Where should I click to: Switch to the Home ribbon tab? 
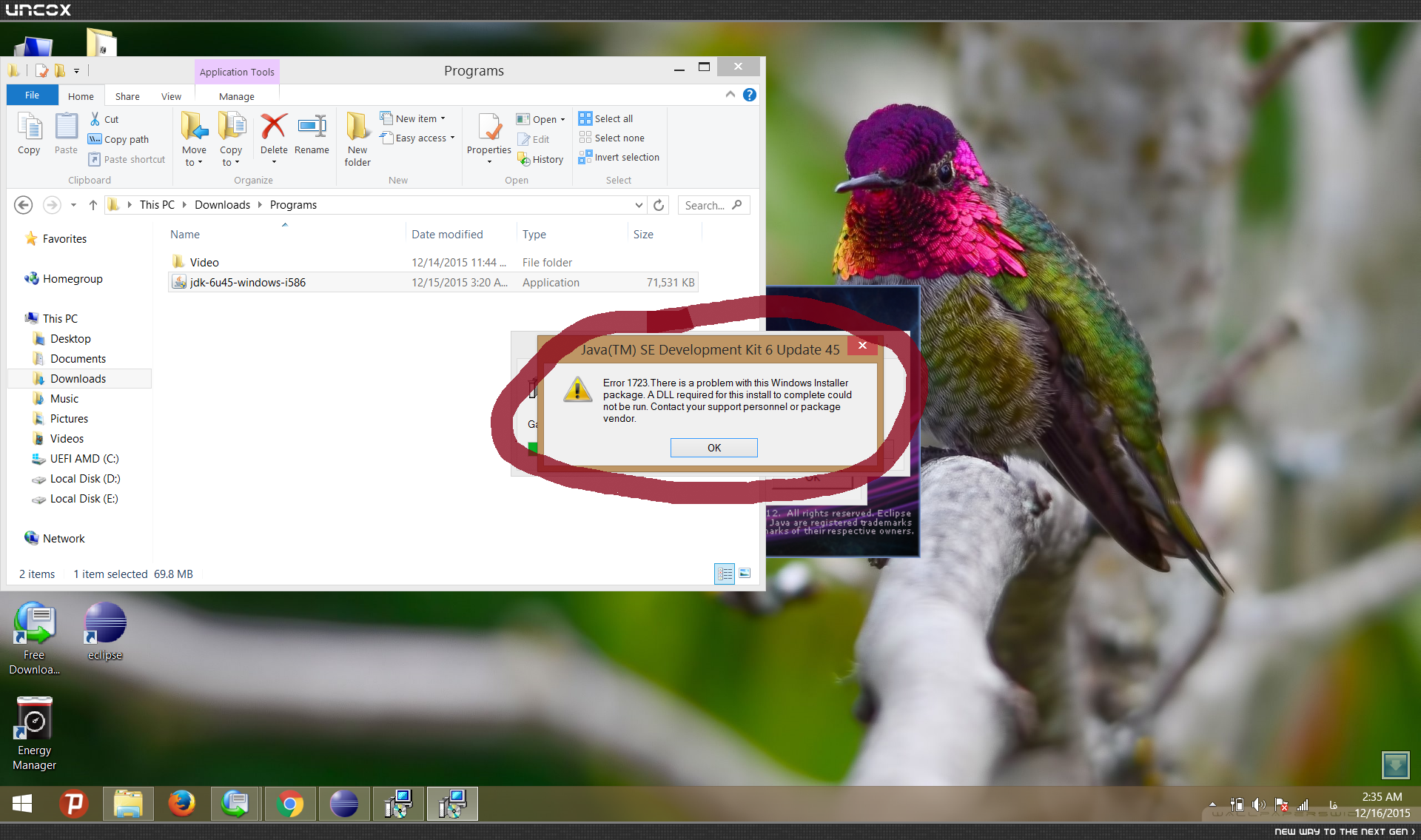tap(81, 96)
